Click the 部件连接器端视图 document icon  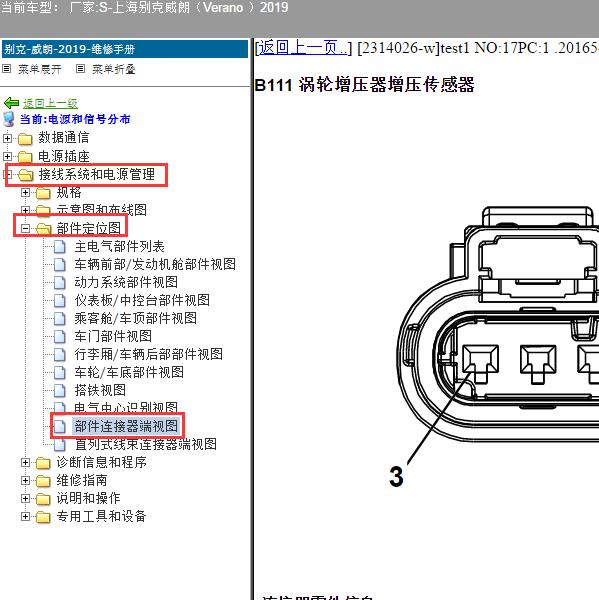coord(59,427)
